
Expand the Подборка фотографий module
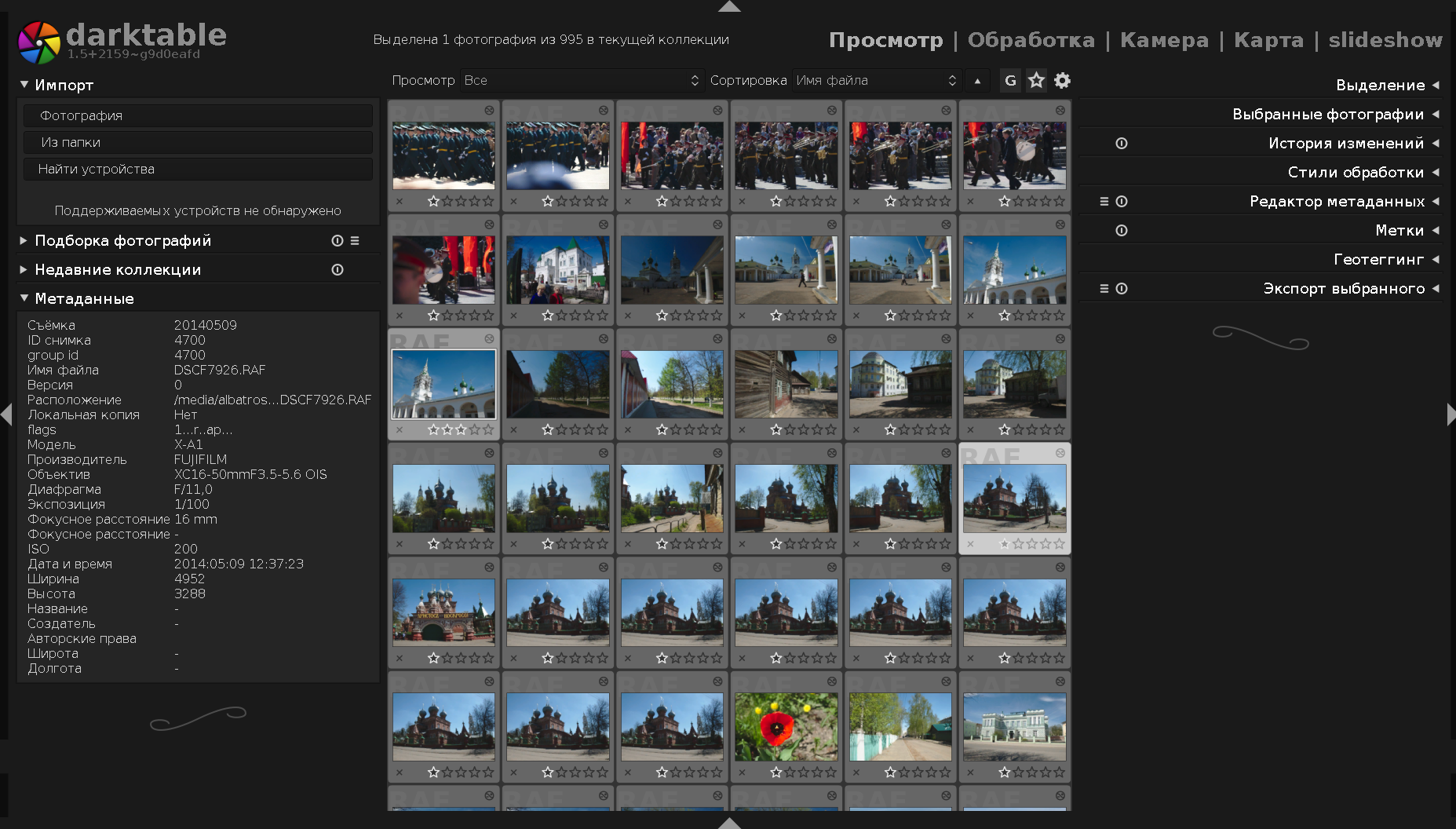[x=24, y=241]
